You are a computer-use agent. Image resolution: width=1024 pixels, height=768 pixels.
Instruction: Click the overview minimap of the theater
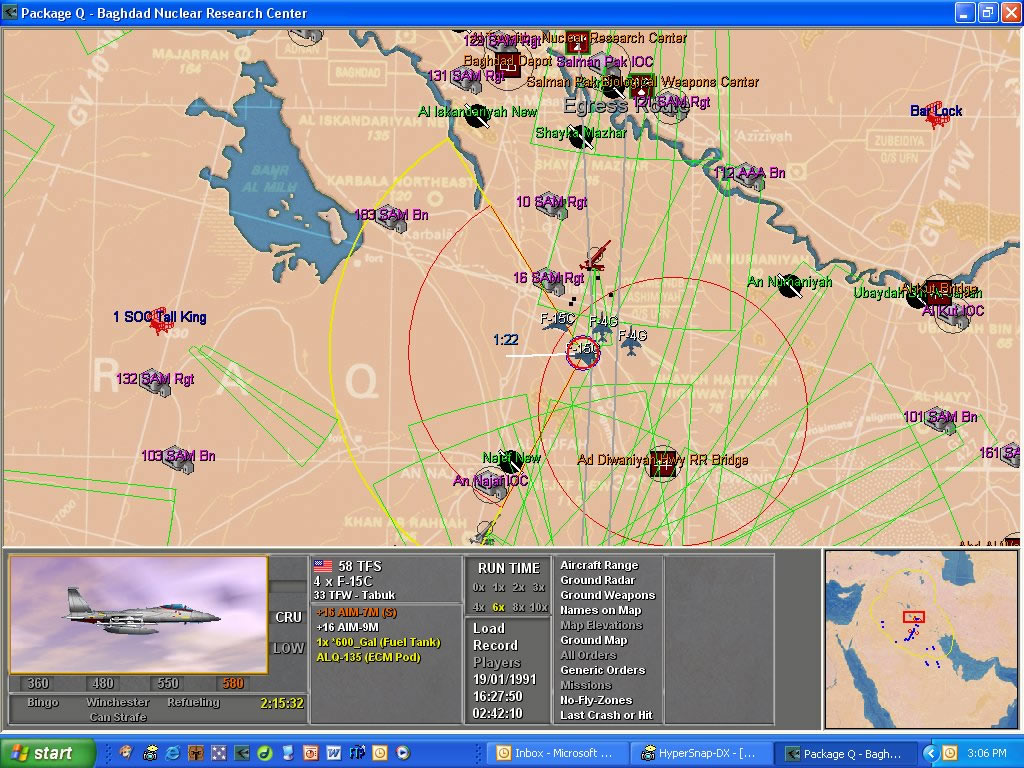920,638
